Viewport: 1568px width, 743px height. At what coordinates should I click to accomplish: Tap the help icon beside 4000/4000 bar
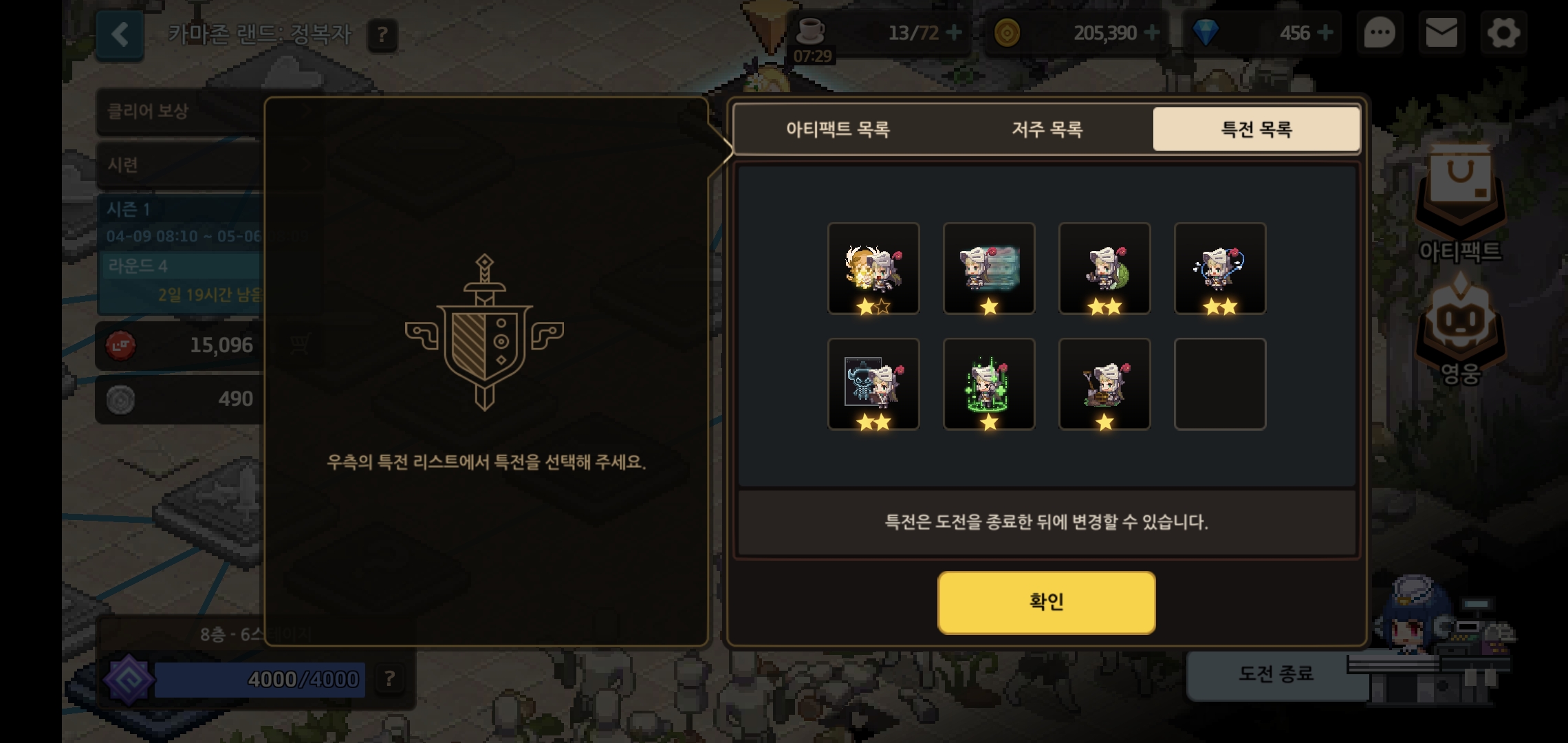point(390,679)
